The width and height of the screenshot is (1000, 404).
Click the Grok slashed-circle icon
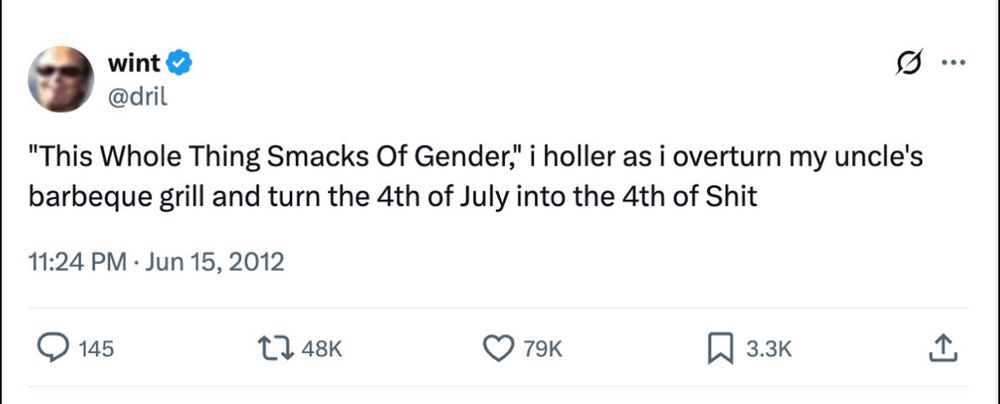point(910,65)
